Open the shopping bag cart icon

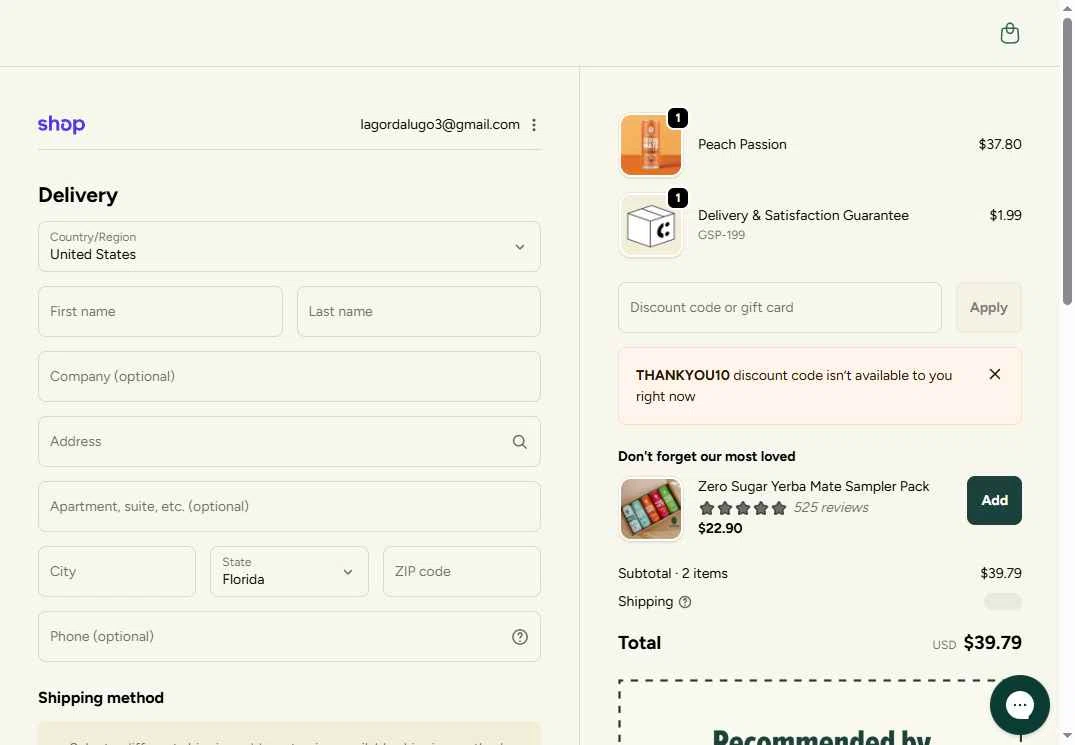click(1009, 33)
